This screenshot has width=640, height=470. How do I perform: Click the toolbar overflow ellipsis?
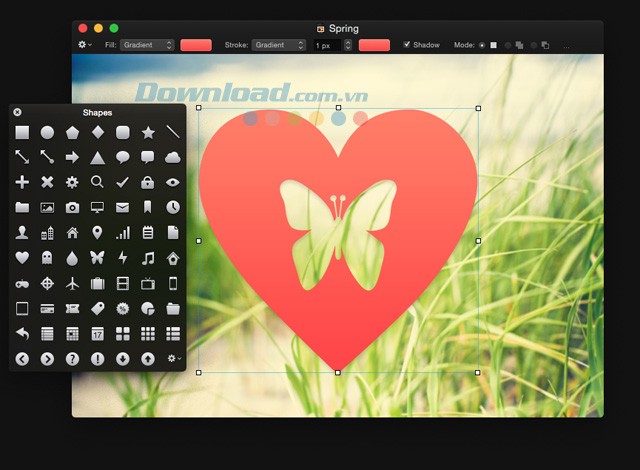click(566, 47)
